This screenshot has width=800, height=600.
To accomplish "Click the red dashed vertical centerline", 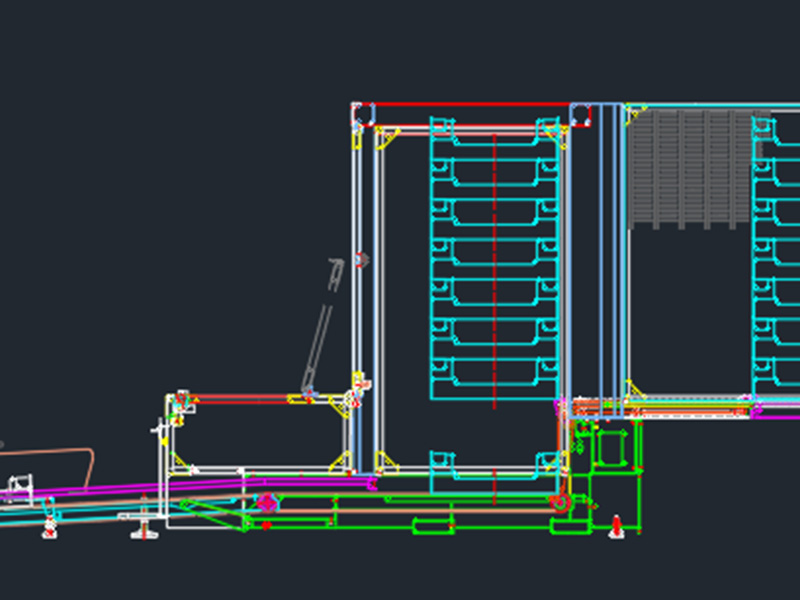I will [495, 300].
